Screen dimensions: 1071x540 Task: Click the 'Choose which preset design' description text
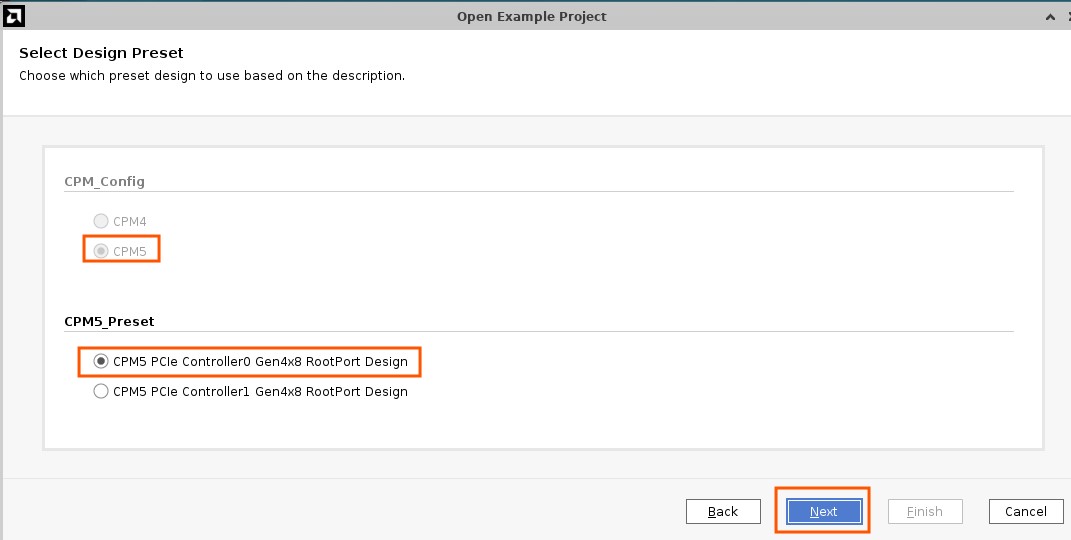pos(212,76)
